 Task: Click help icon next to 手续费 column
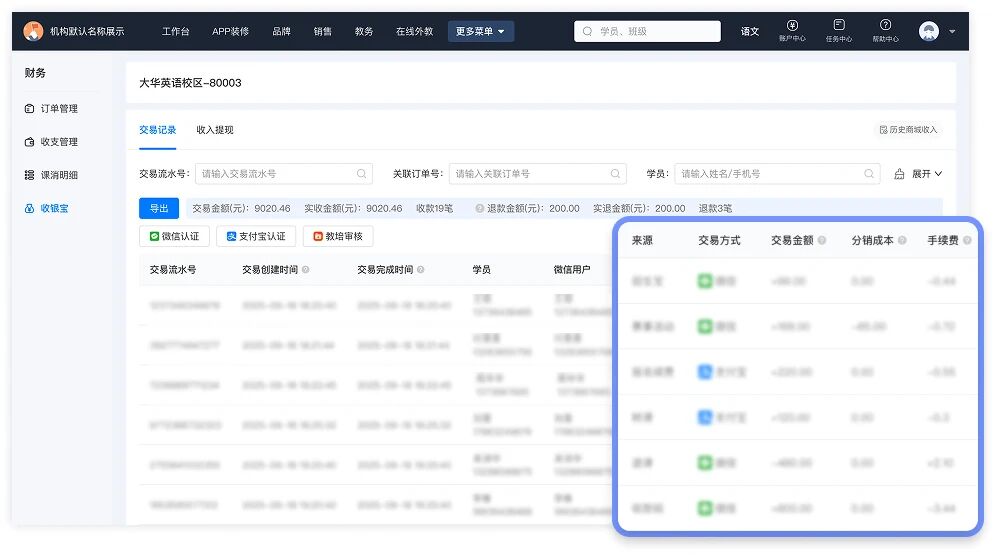[x=967, y=241]
